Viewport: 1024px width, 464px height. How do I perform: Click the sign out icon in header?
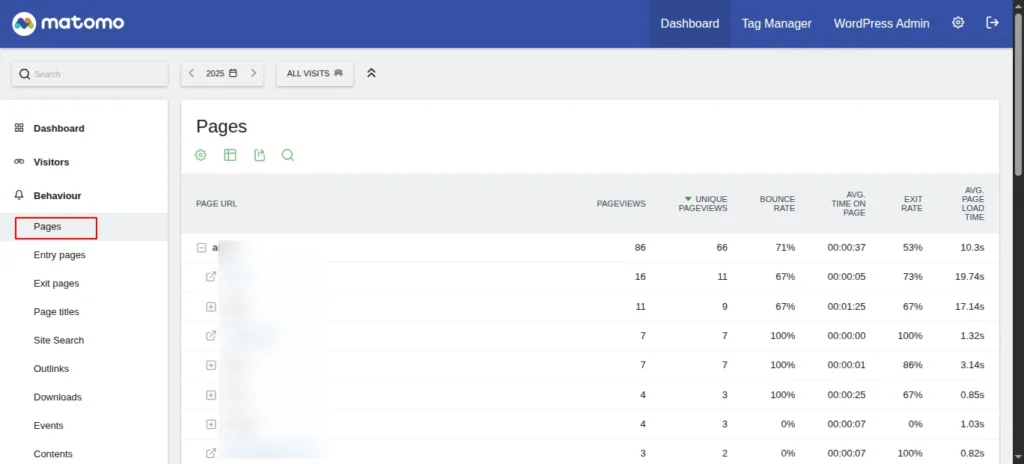tap(992, 23)
